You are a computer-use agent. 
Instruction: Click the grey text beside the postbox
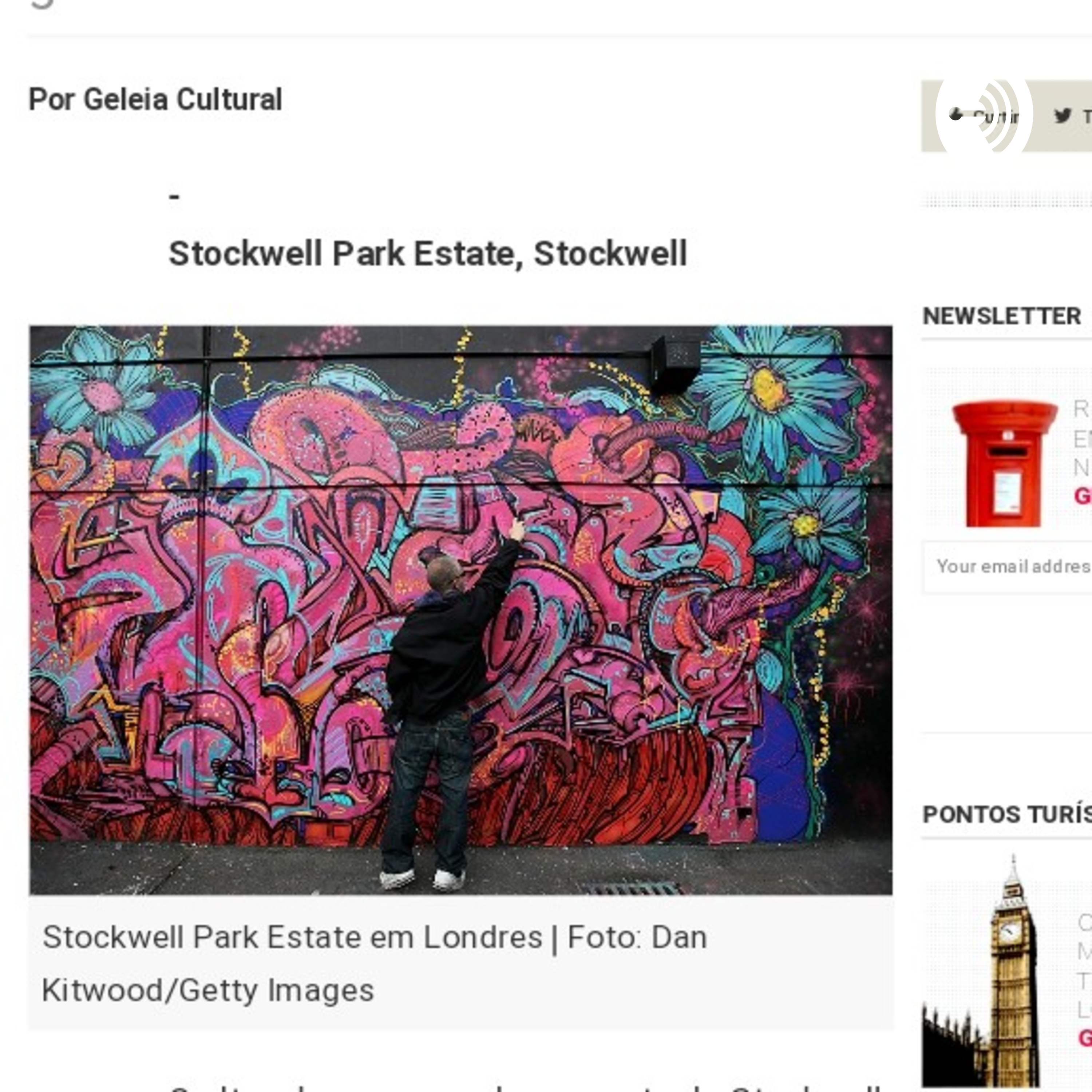(1082, 438)
